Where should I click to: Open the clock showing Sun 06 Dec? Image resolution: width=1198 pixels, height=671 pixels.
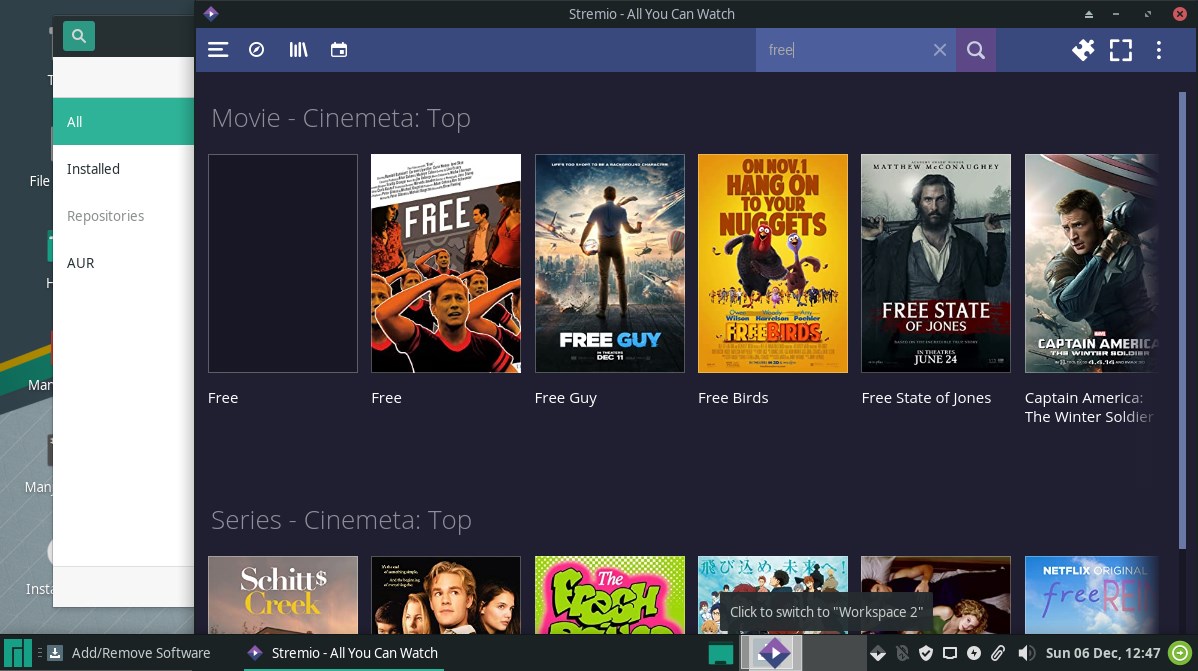point(1102,653)
